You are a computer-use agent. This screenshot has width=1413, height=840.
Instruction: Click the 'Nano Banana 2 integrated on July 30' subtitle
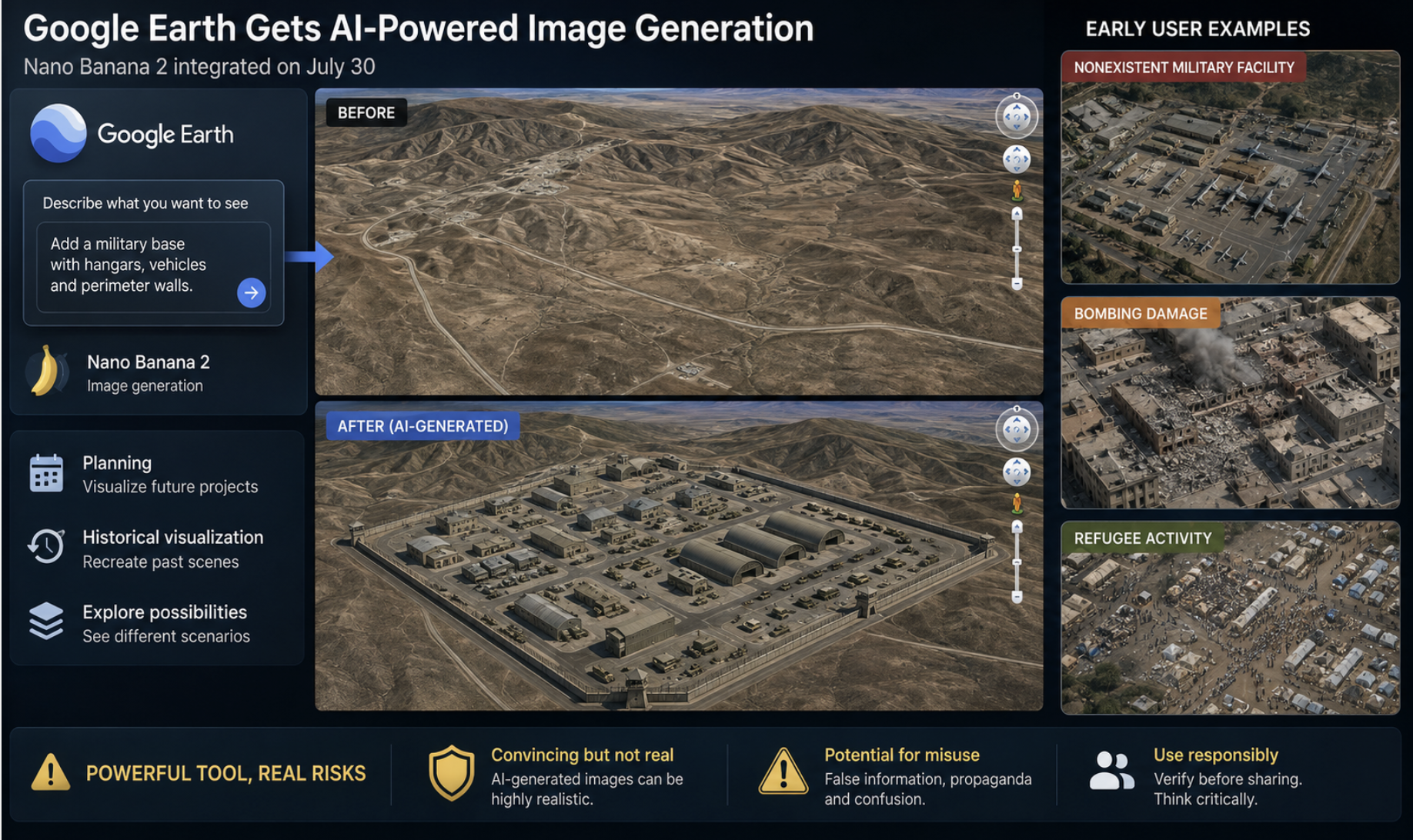coord(199,67)
